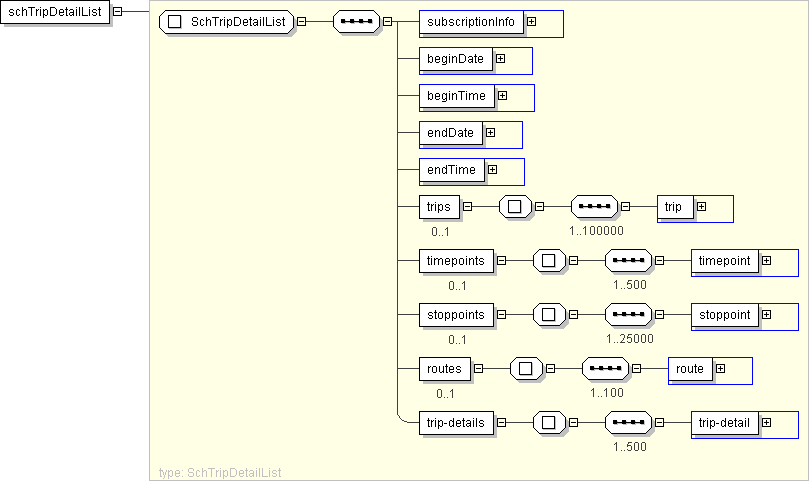Collapse the root schTripDetailList node
Viewport: 810px width, 482px height.
(118, 12)
